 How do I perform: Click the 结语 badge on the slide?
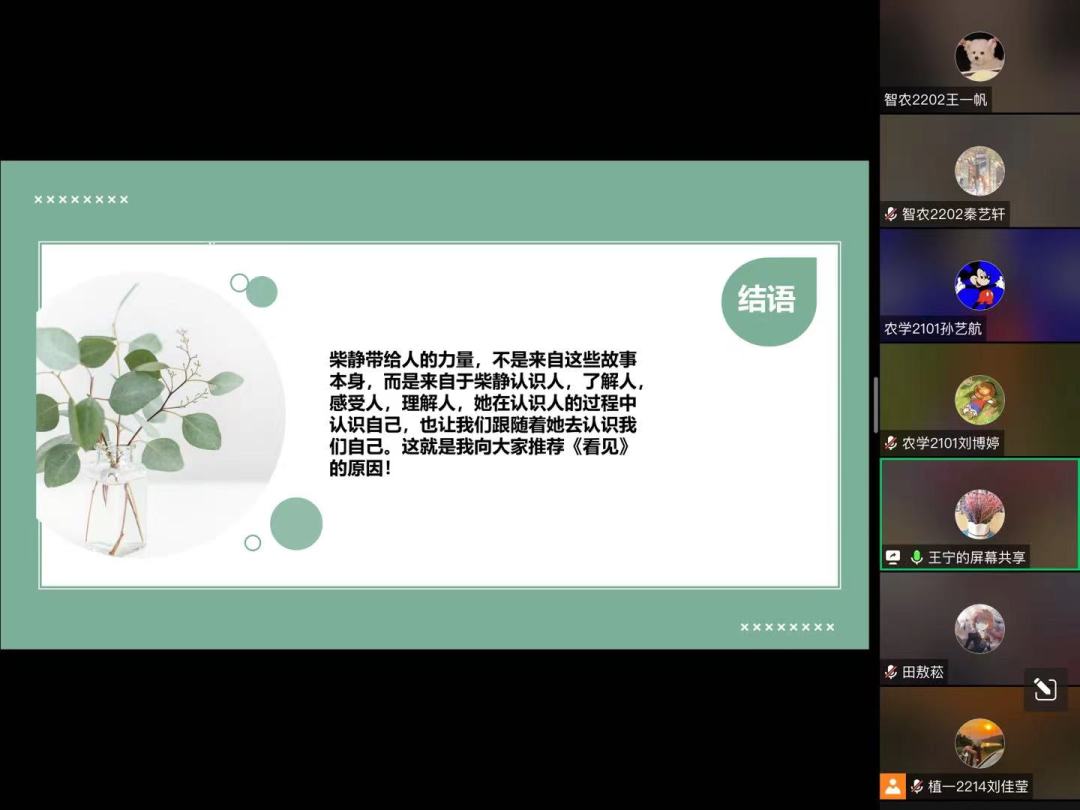click(769, 301)
